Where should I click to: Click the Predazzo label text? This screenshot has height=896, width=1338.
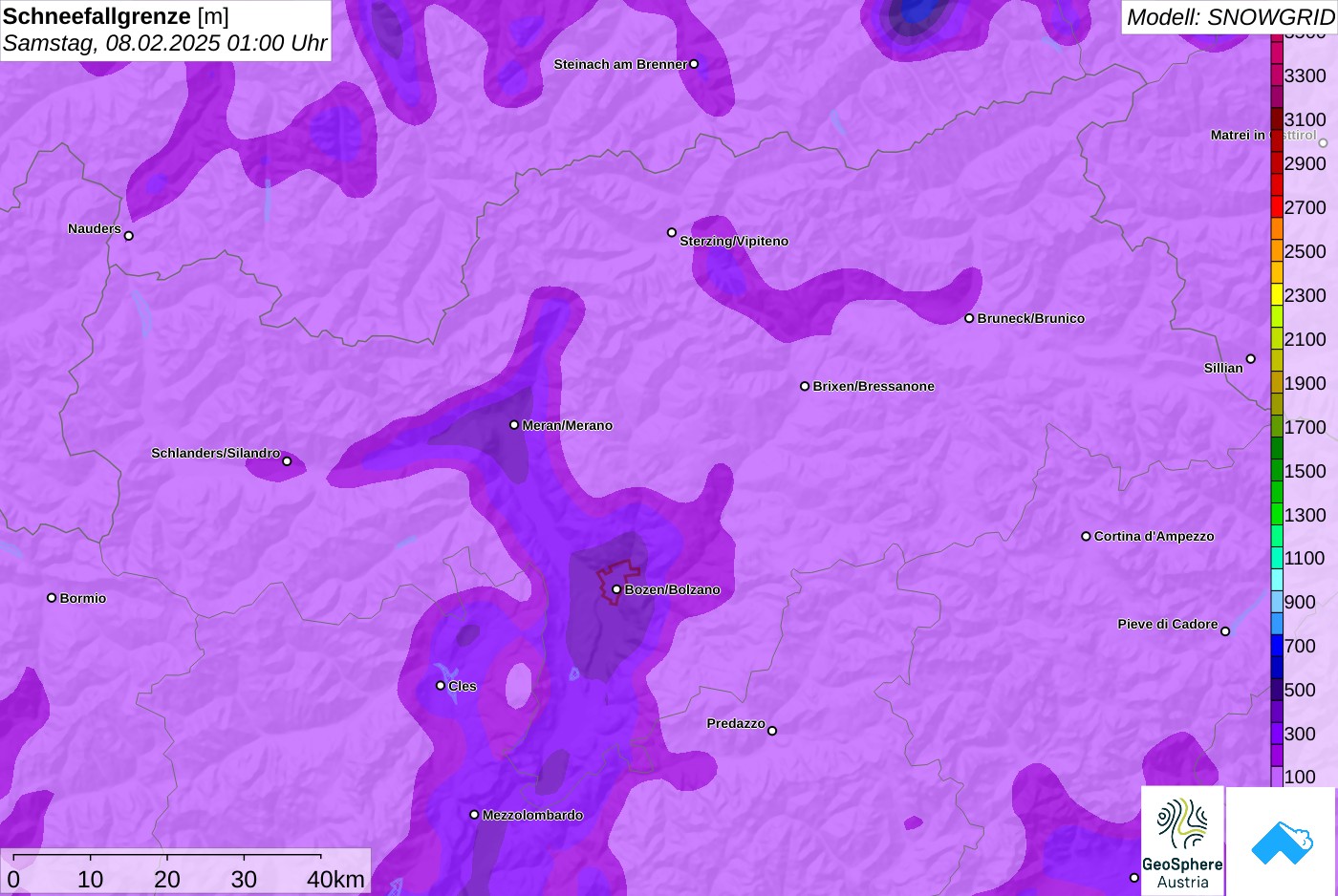point(736,723)
